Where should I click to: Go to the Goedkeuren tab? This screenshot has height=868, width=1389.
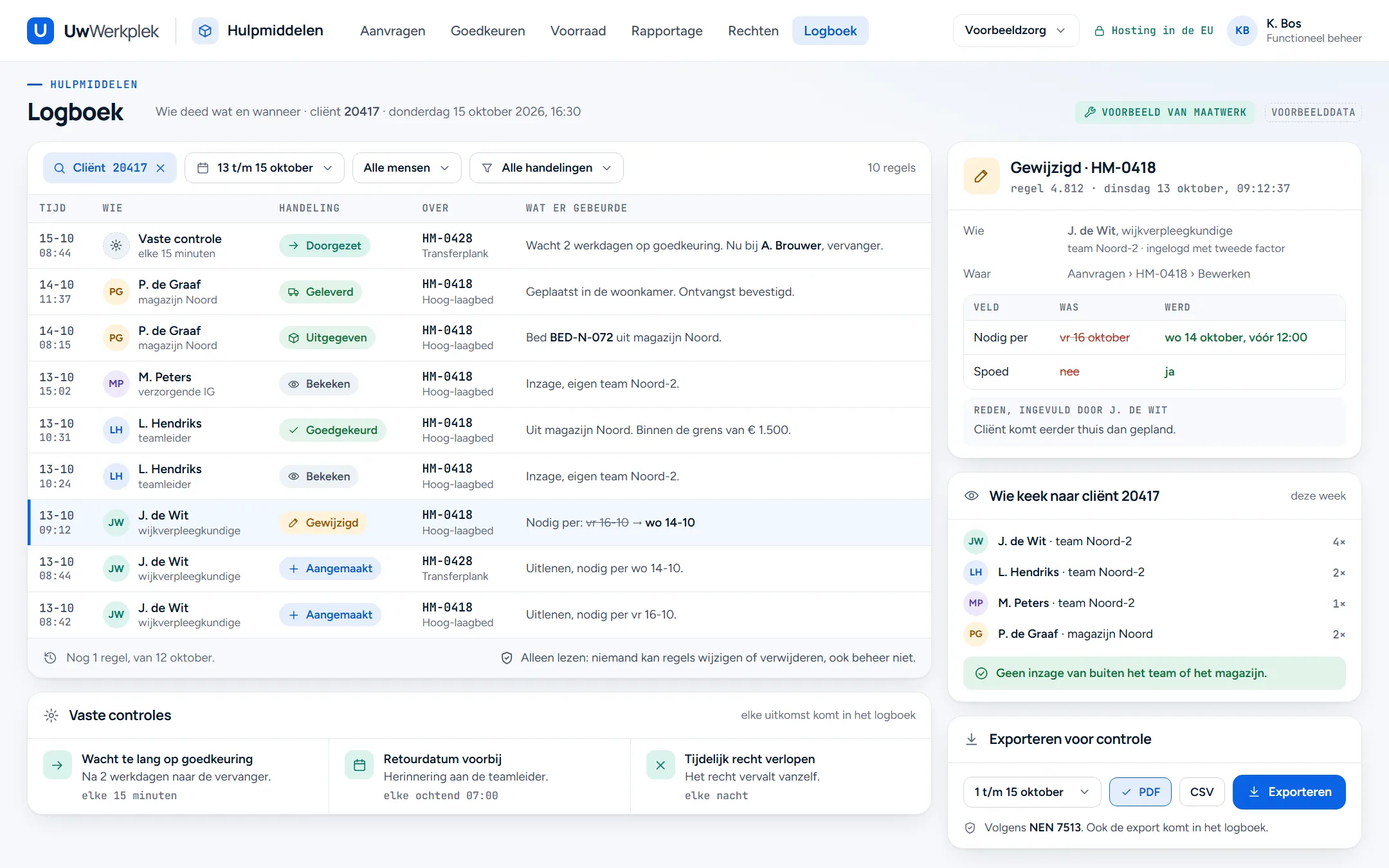(x=488, y=31)
